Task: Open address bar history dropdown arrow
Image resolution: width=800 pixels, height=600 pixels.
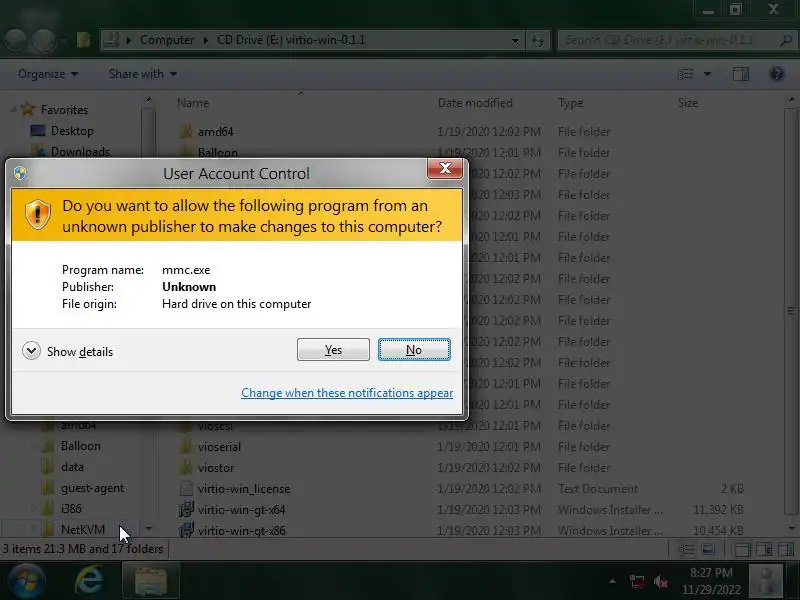Action: (515, 40)
